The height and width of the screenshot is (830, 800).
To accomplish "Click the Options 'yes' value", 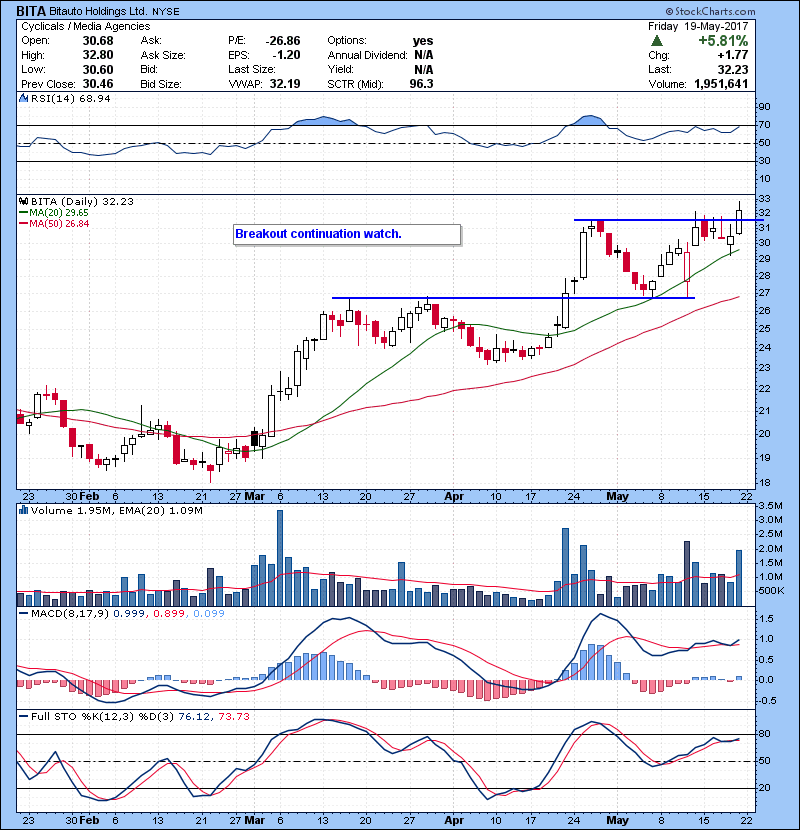I will (423, 41).
